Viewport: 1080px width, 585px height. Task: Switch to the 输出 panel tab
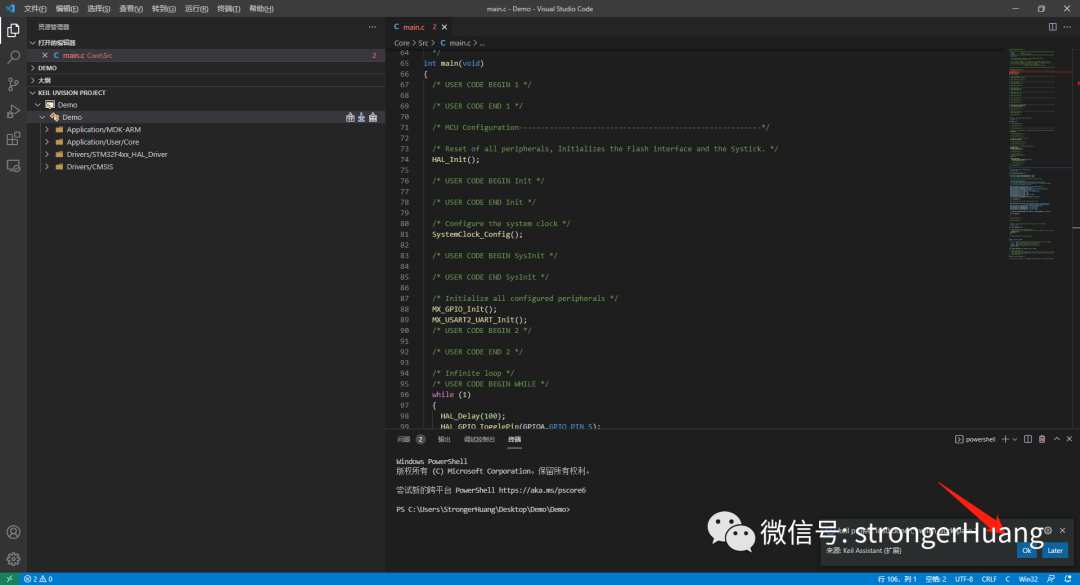click(444, 439)
